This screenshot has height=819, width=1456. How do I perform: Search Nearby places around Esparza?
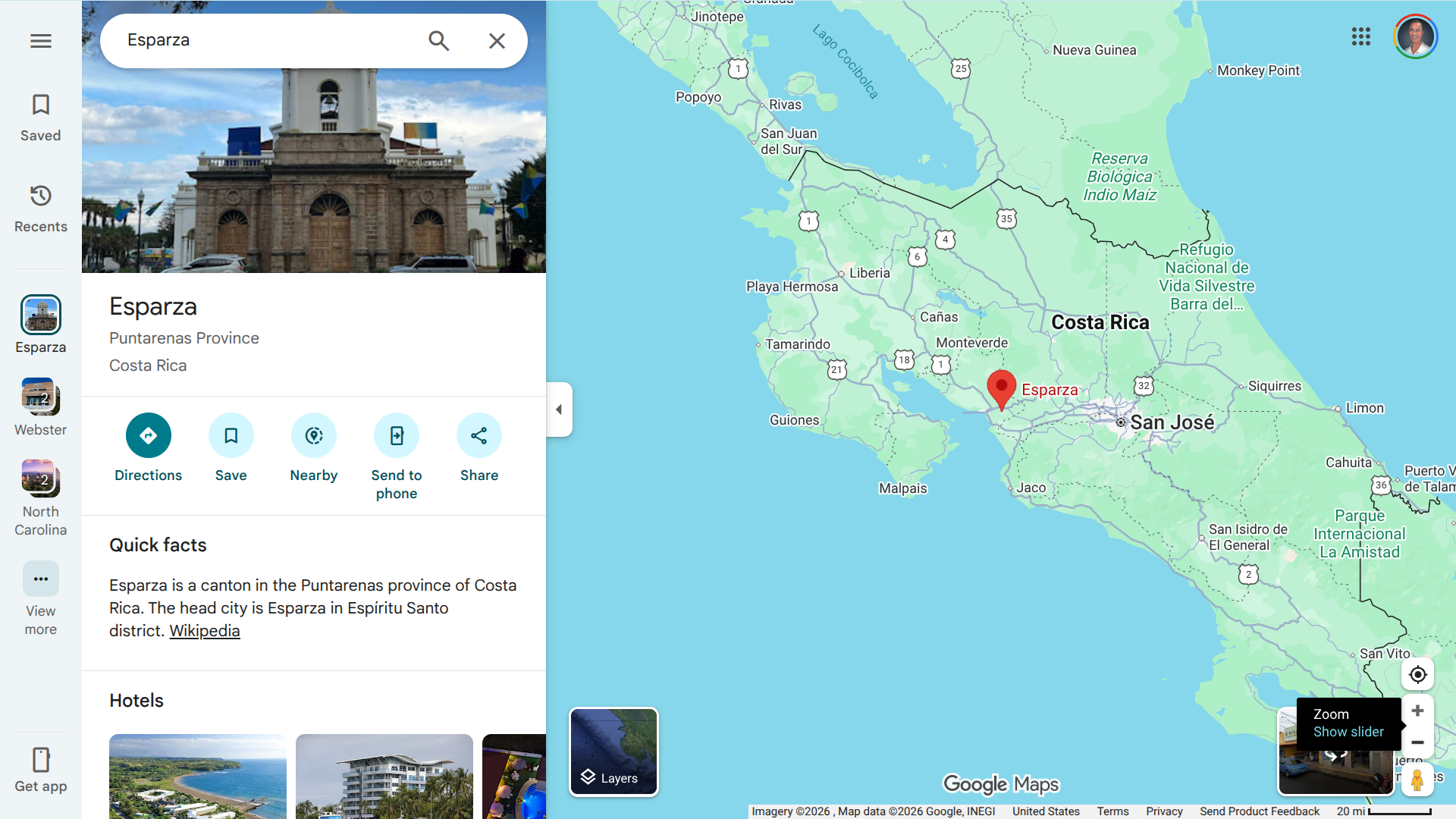[313, 435]
